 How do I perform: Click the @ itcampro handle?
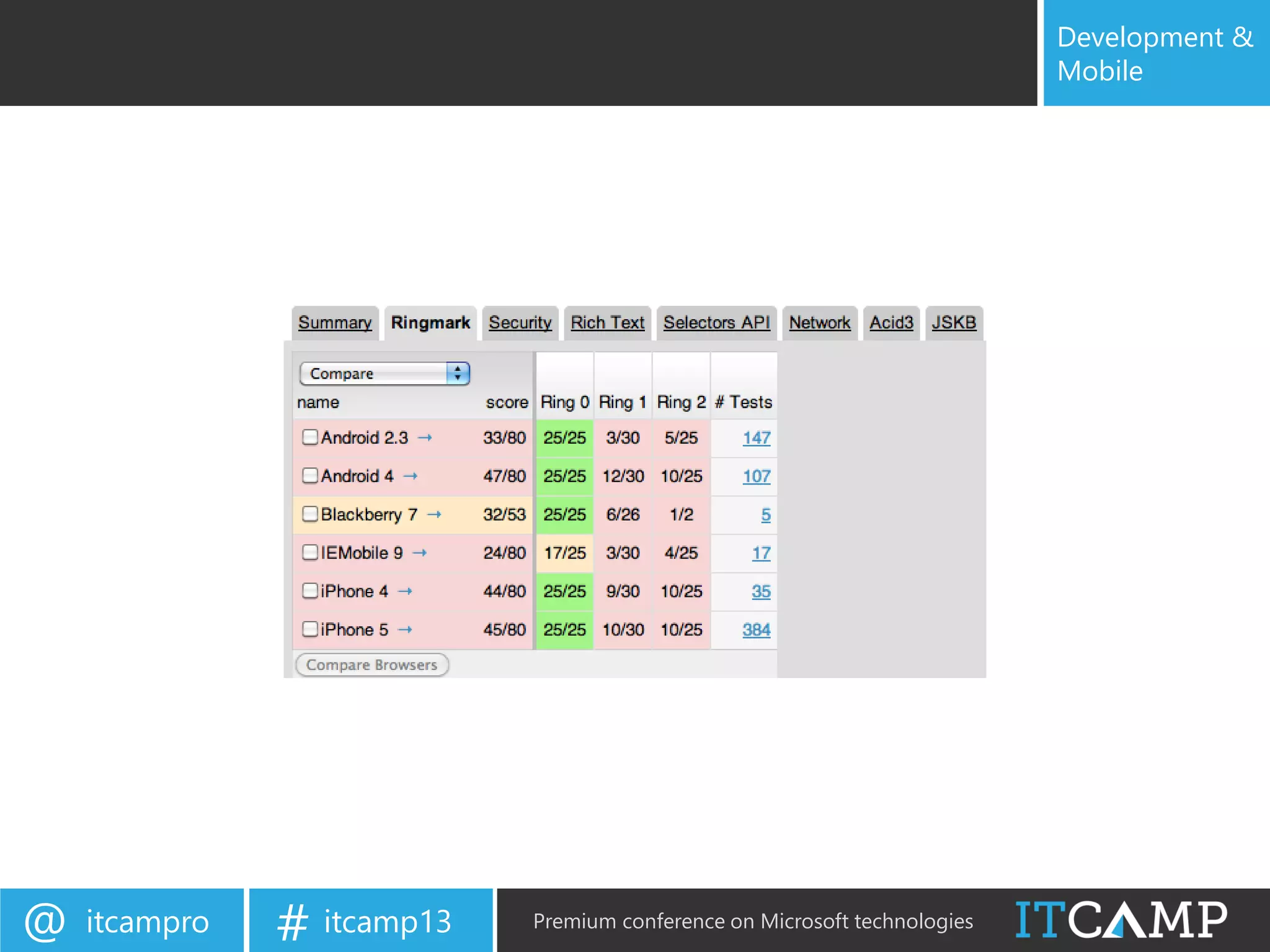(122, 920)
